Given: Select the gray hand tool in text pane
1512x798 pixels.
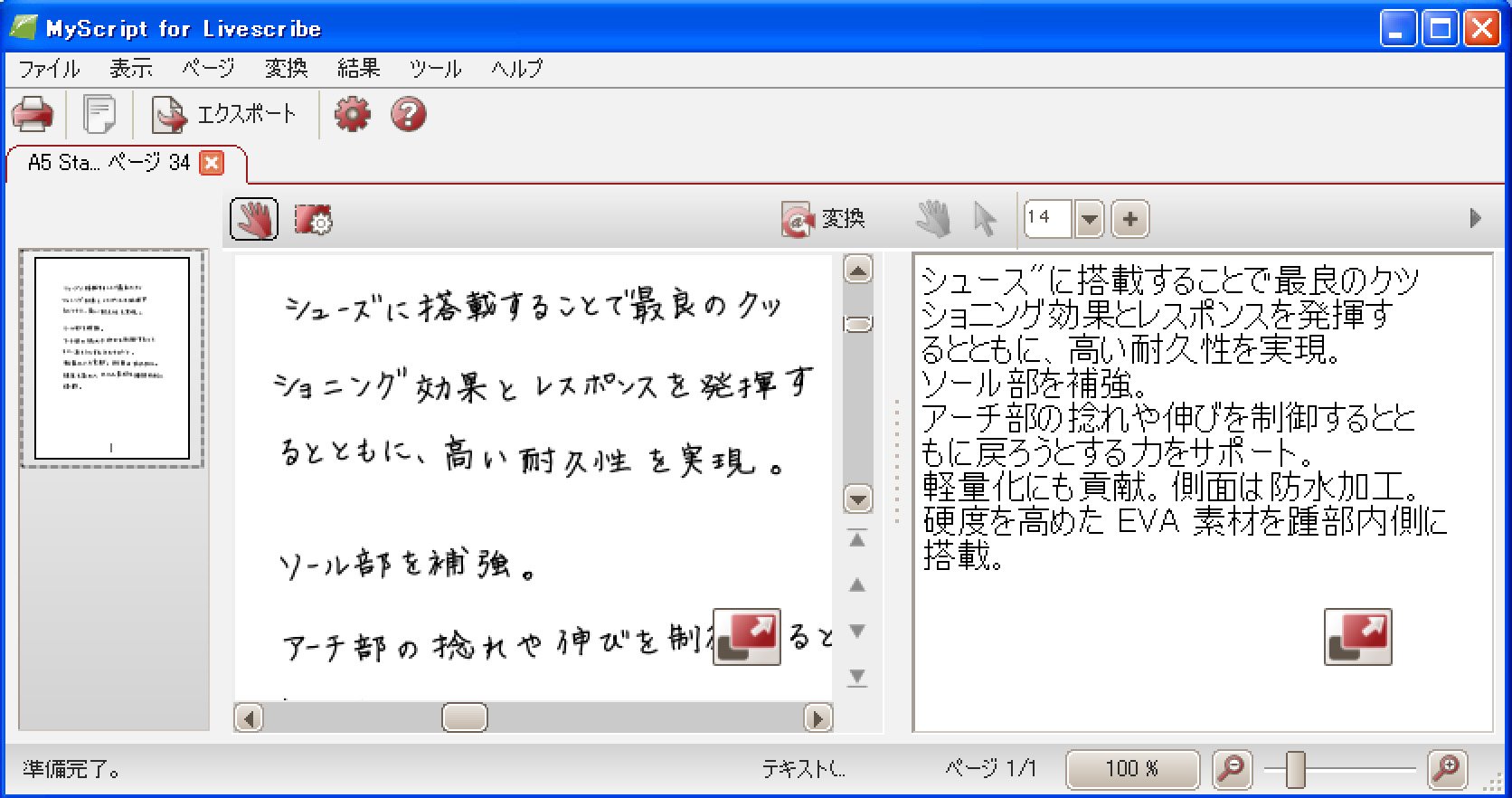Looking at the screenshot, I should [x=933, y=219].
